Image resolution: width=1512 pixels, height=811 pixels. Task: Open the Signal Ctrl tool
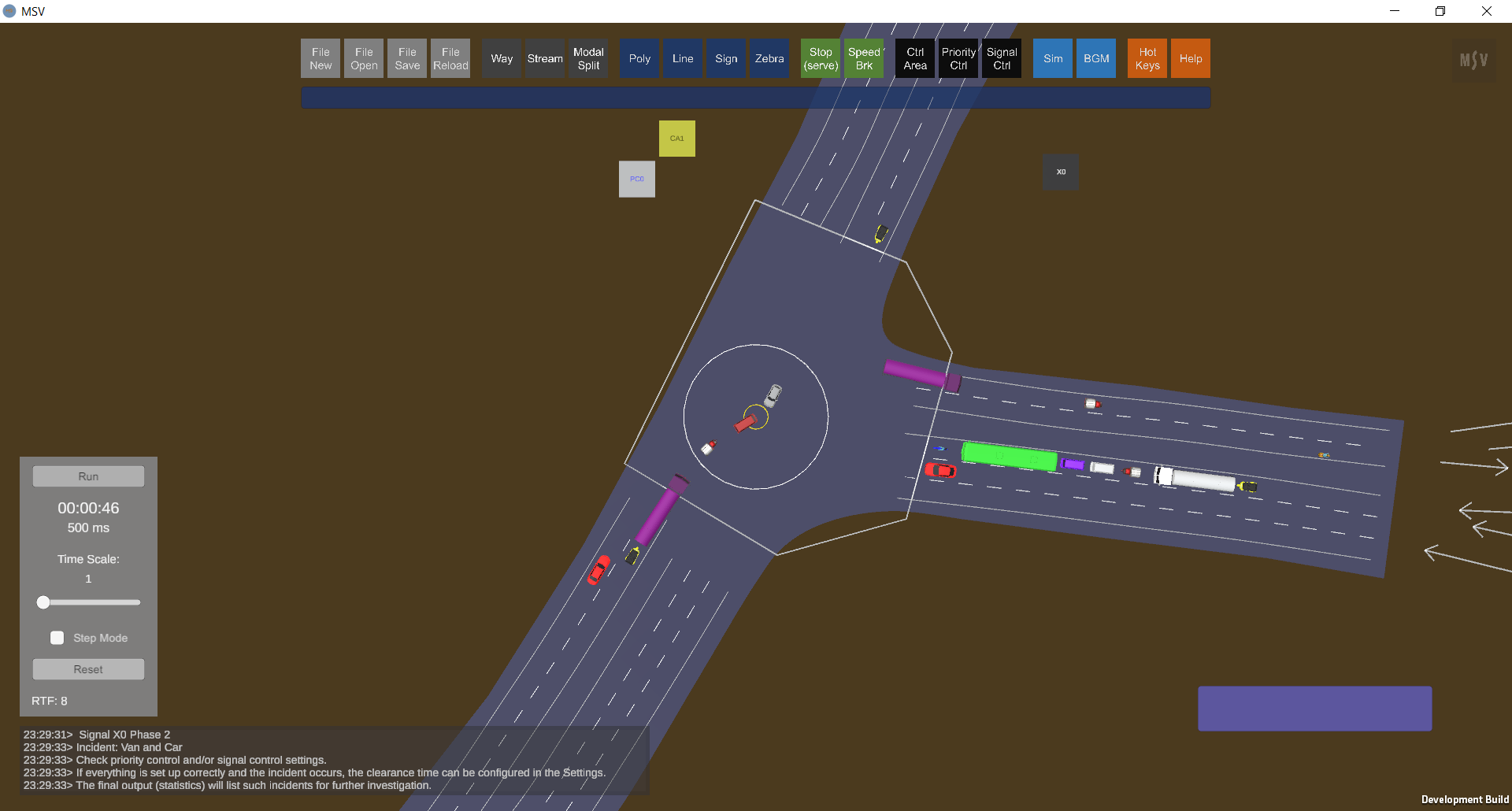click(1002, 59)
